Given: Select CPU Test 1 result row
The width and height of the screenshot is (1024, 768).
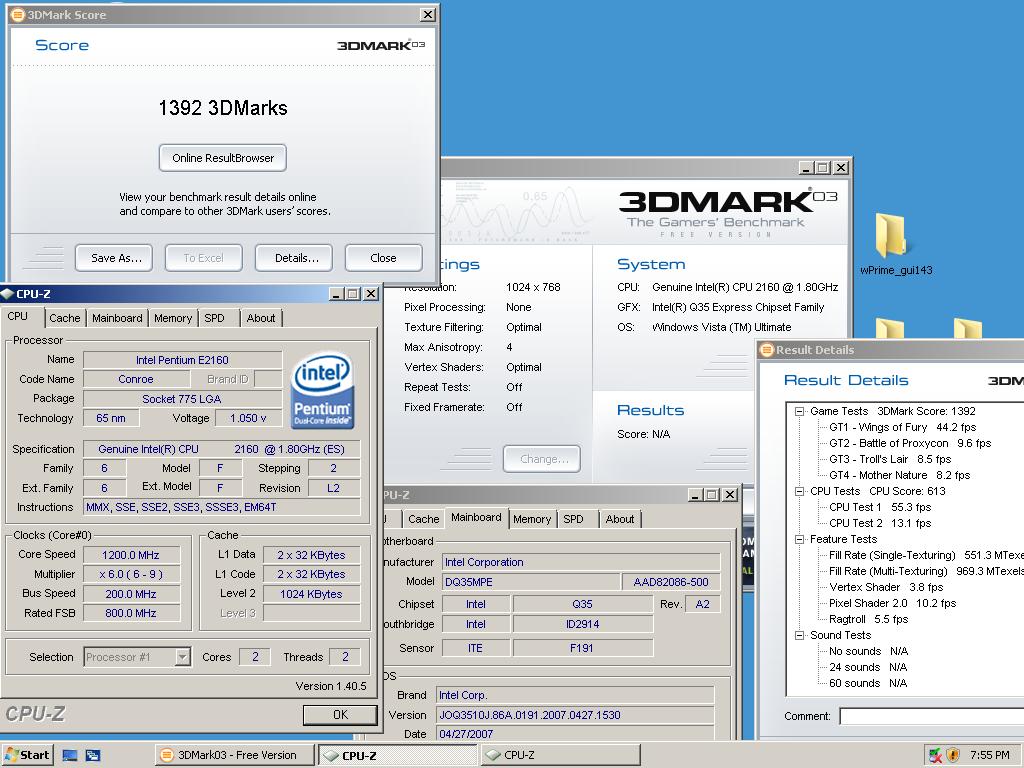Looking at the screenshot, I should (x=880, y=507).
